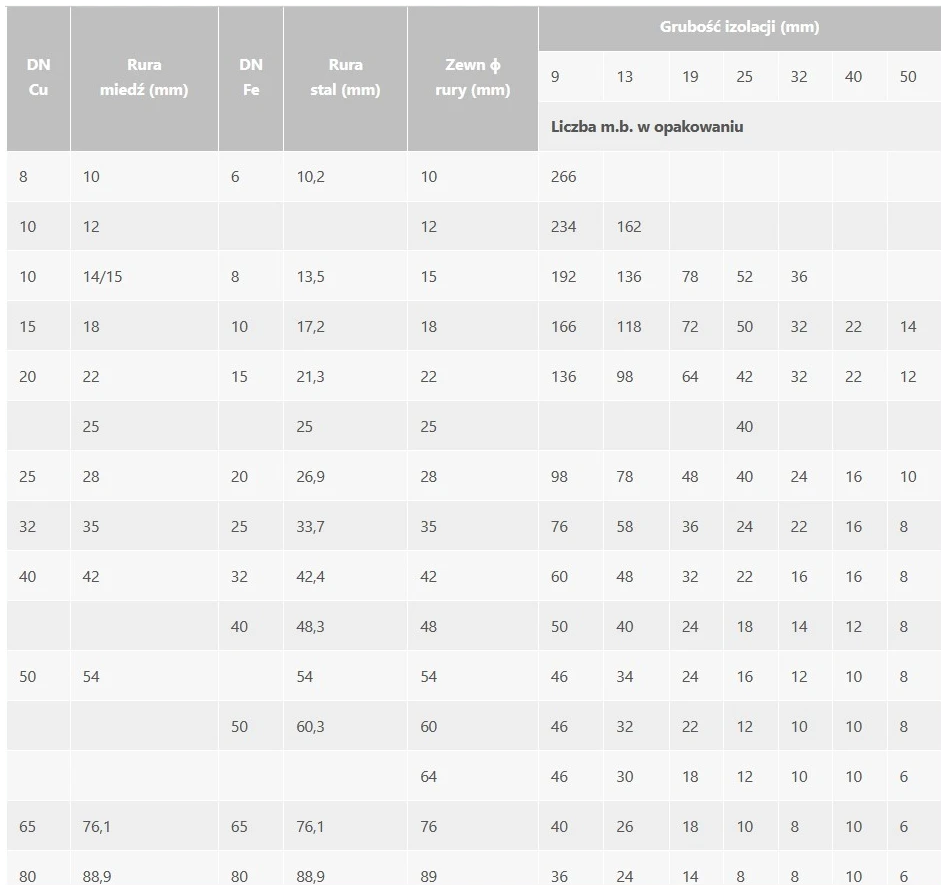Screen dimensions: 946x890
Task: Select the steel pipe value '17,2'
Action: click(311, 327)
